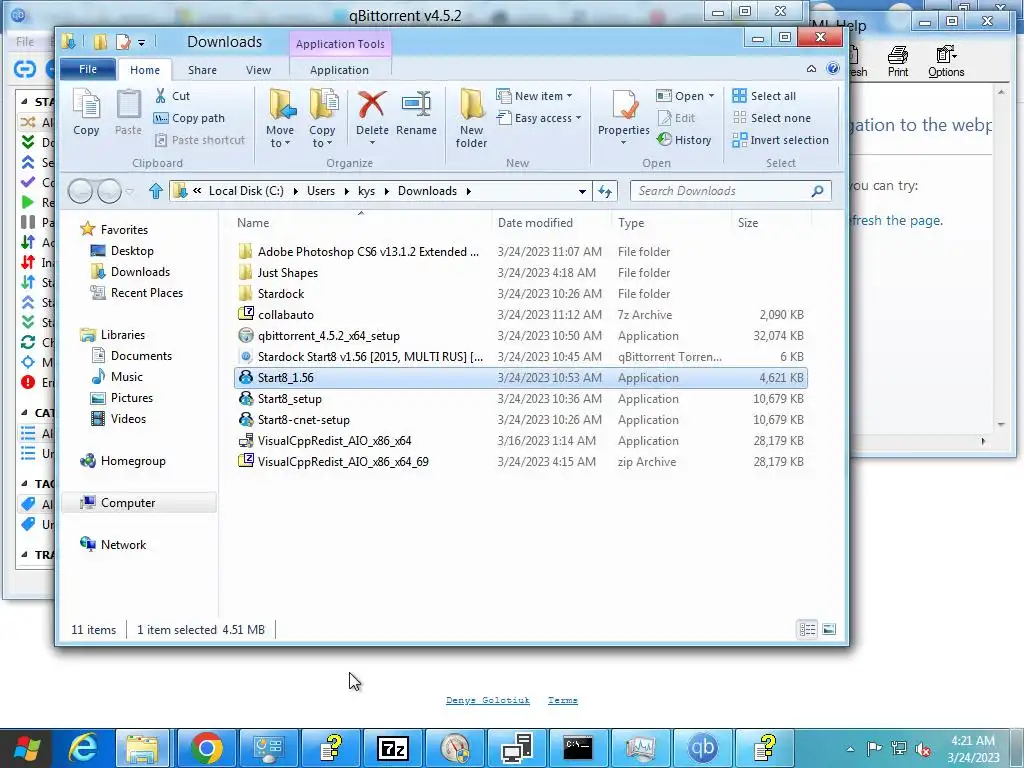The image size is (1024, 768).
Task: Open the File tab
Action: click(x=88, y=69)
